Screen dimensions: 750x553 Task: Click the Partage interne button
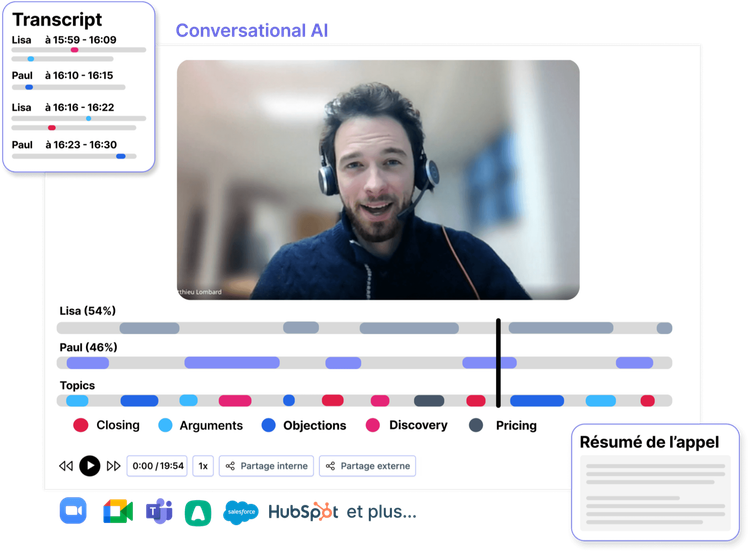point(266,466)
